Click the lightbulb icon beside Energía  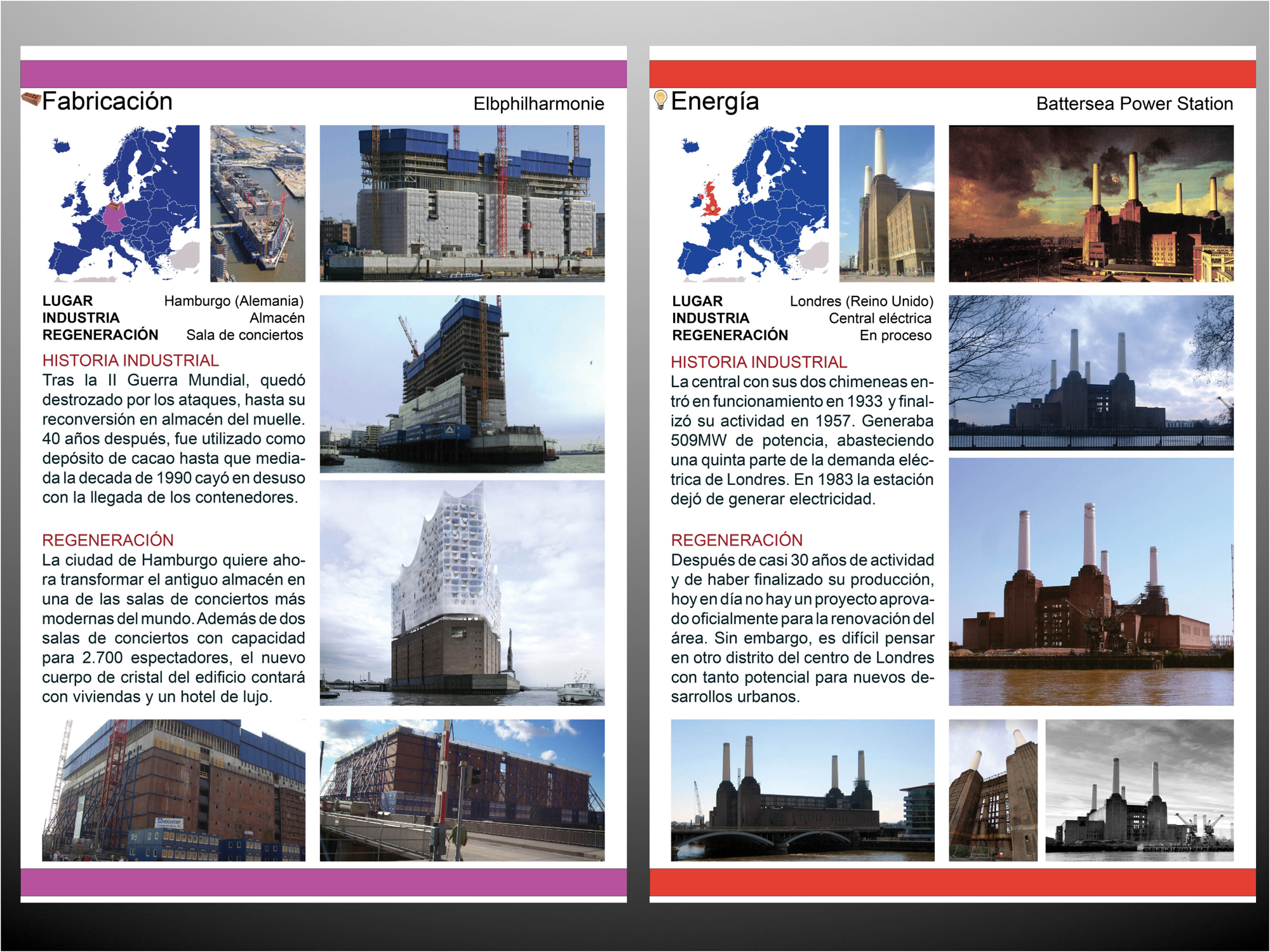tap(660, 100)
